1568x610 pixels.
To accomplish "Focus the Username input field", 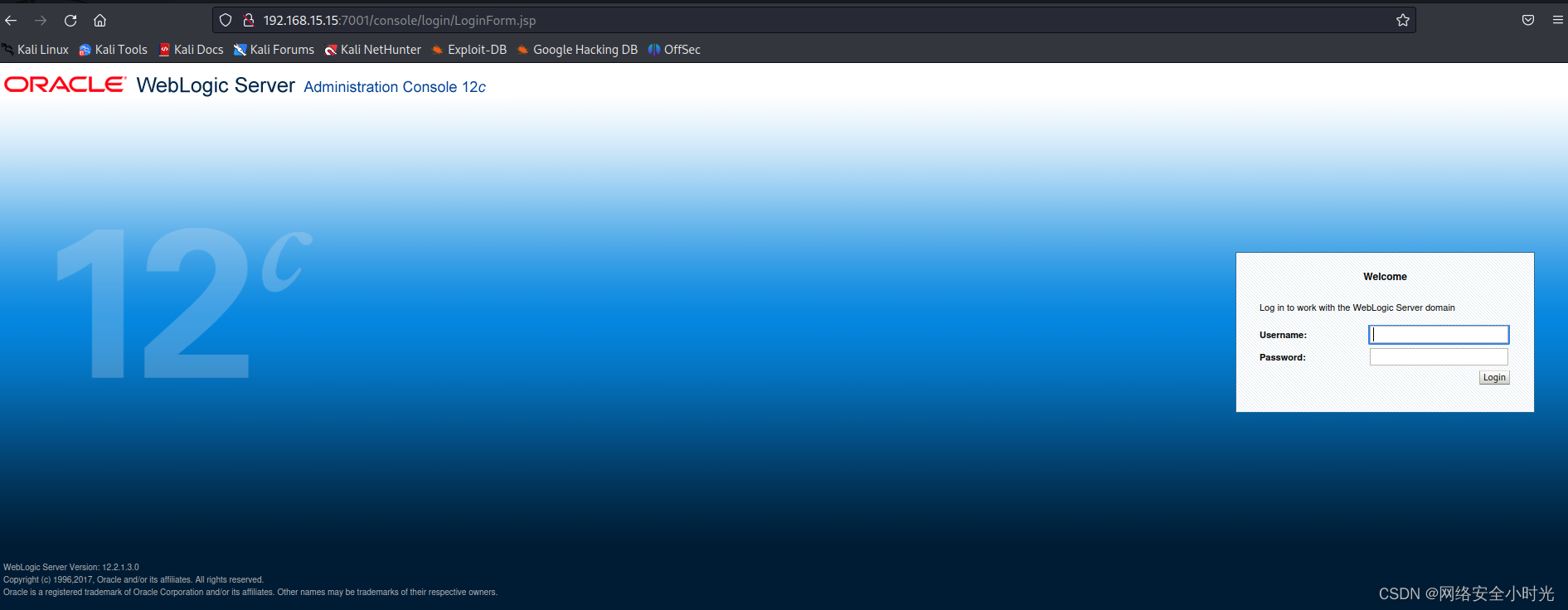I will [1439, 334].
